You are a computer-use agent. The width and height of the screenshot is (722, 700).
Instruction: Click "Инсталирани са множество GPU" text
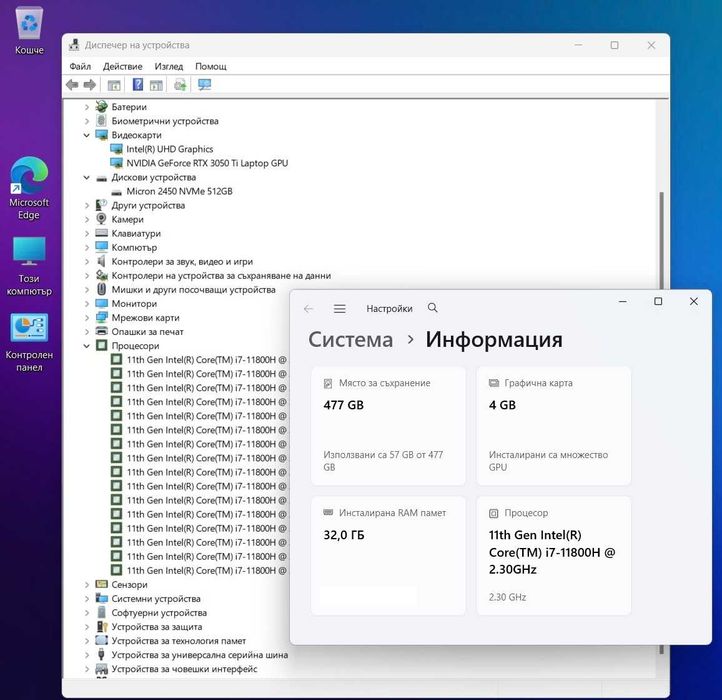click(x=548, y=461)
